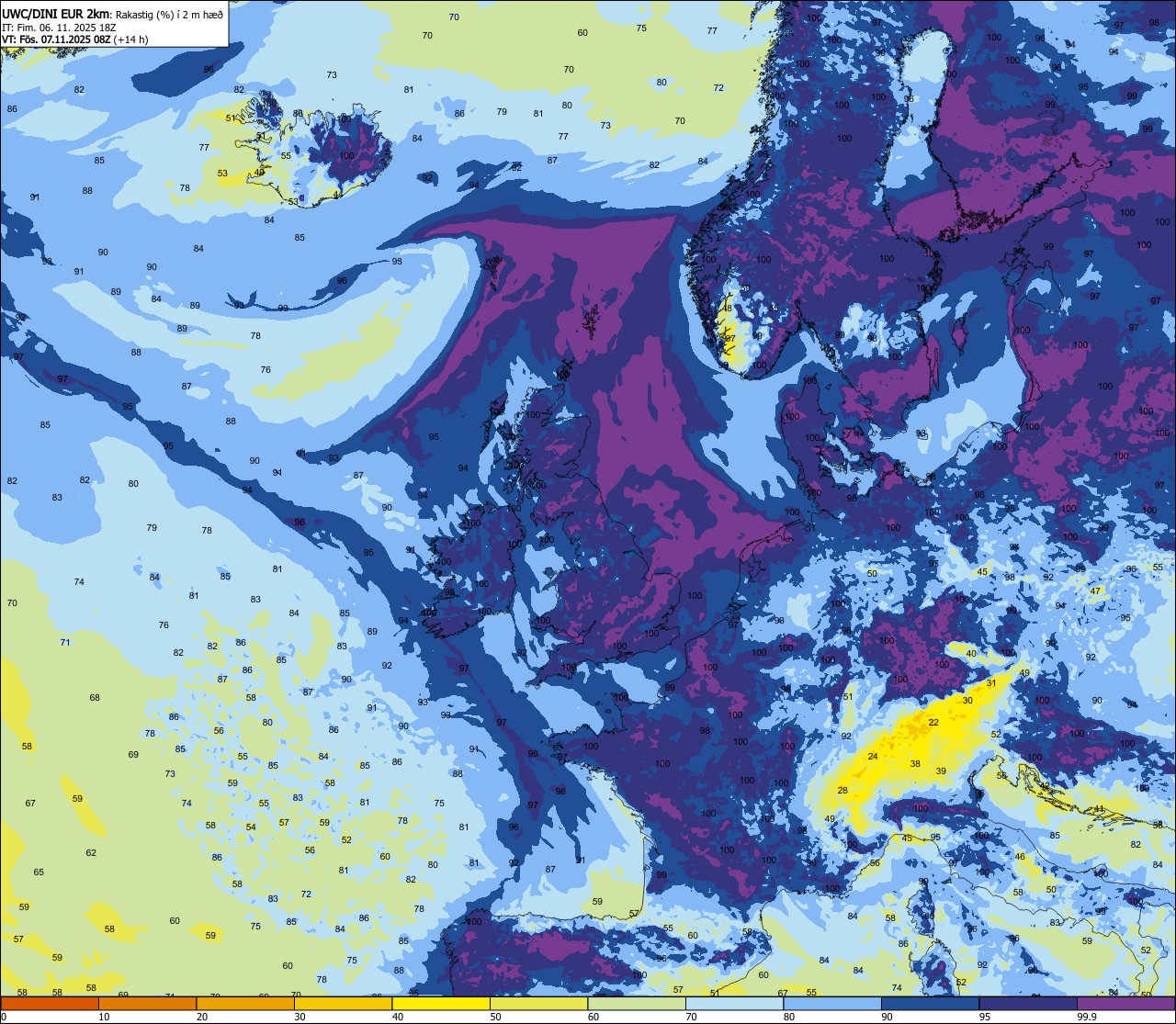The image size is (1176, 1024).
Task: Click the humidity value "24" on the map
Action: click(x=873, y=757)
